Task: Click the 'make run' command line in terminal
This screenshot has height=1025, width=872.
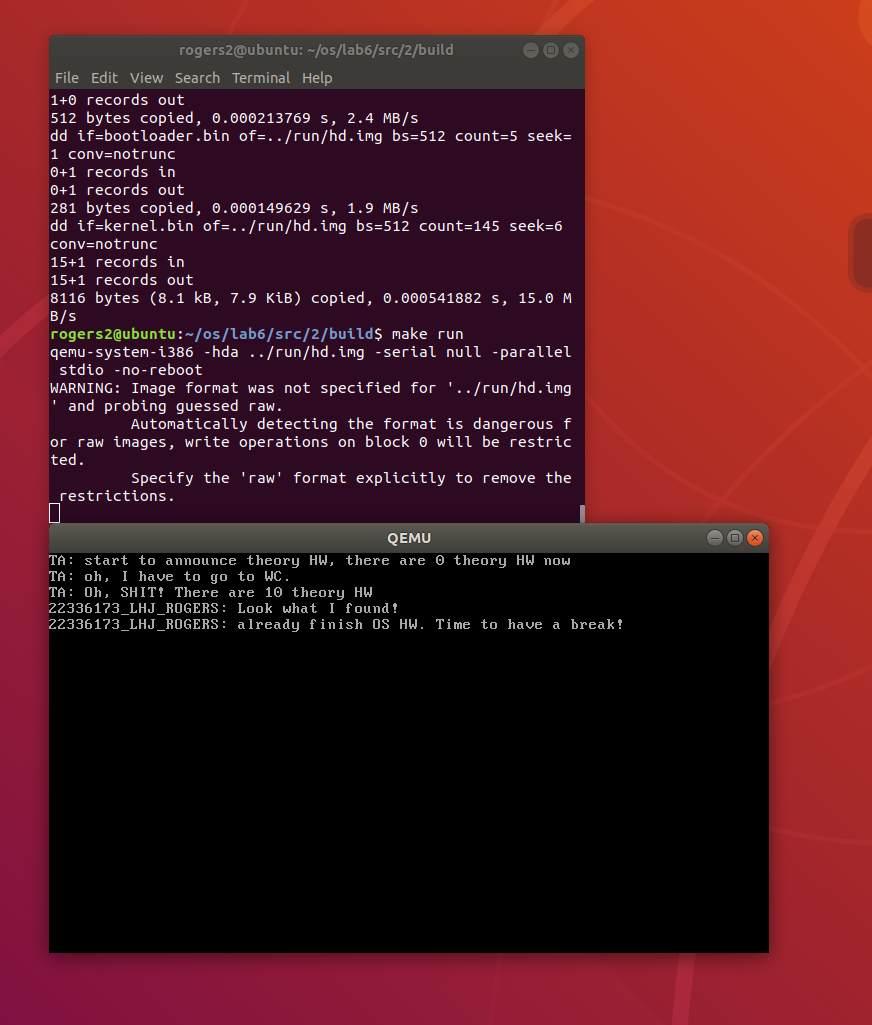Action: tap(427, 334)
